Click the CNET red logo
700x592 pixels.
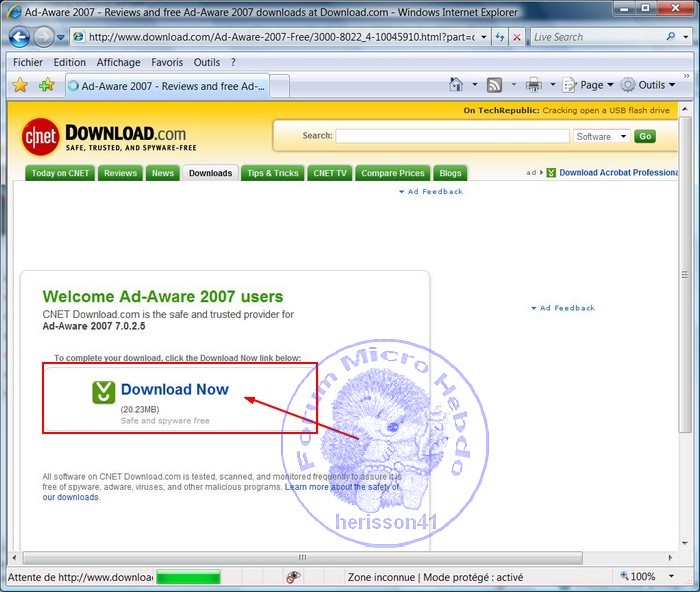[40, 137]
